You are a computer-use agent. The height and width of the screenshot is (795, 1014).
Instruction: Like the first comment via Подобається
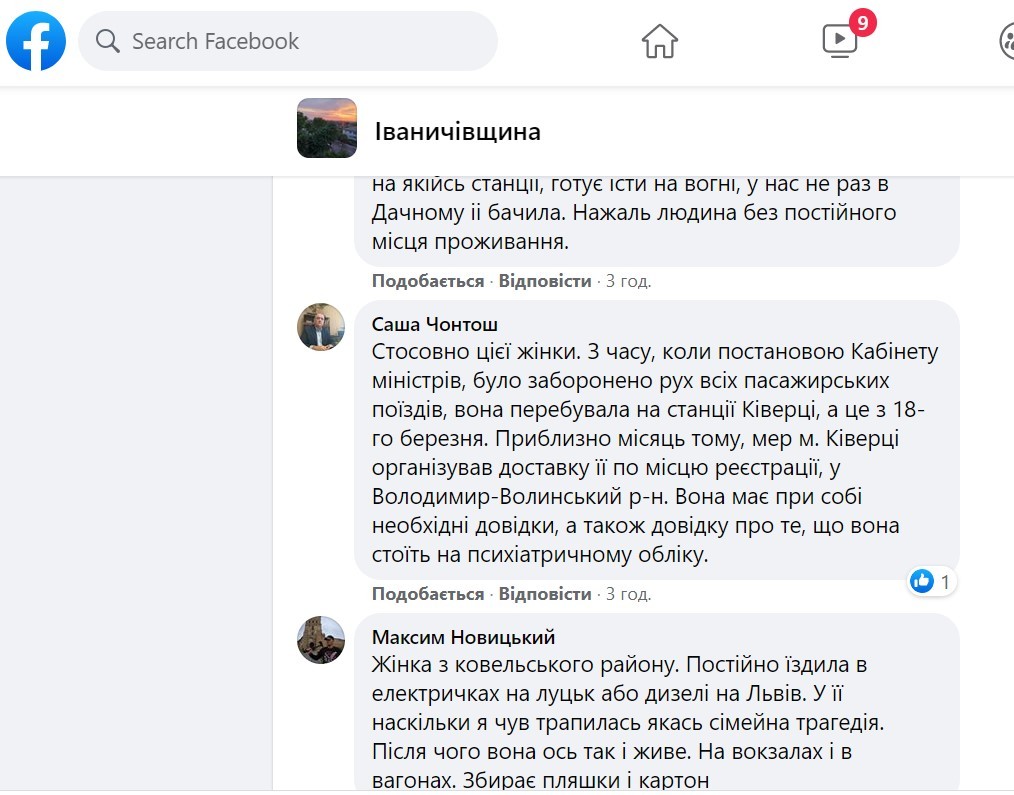click(427, 281)
